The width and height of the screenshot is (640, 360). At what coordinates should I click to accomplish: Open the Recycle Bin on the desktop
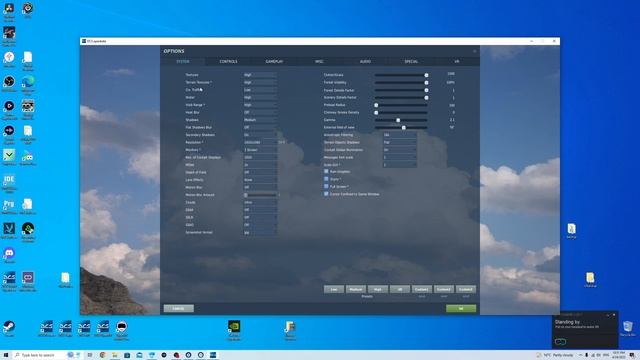point(628,328)
